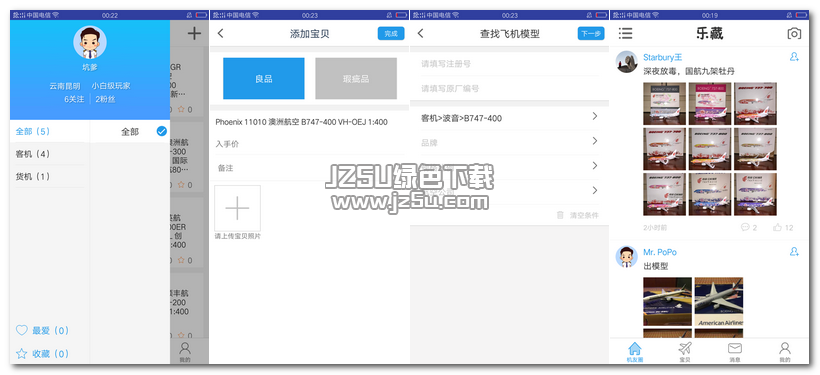
Task: Select 良品 condition
Action: pyautogui.click(x=264, y=78)
